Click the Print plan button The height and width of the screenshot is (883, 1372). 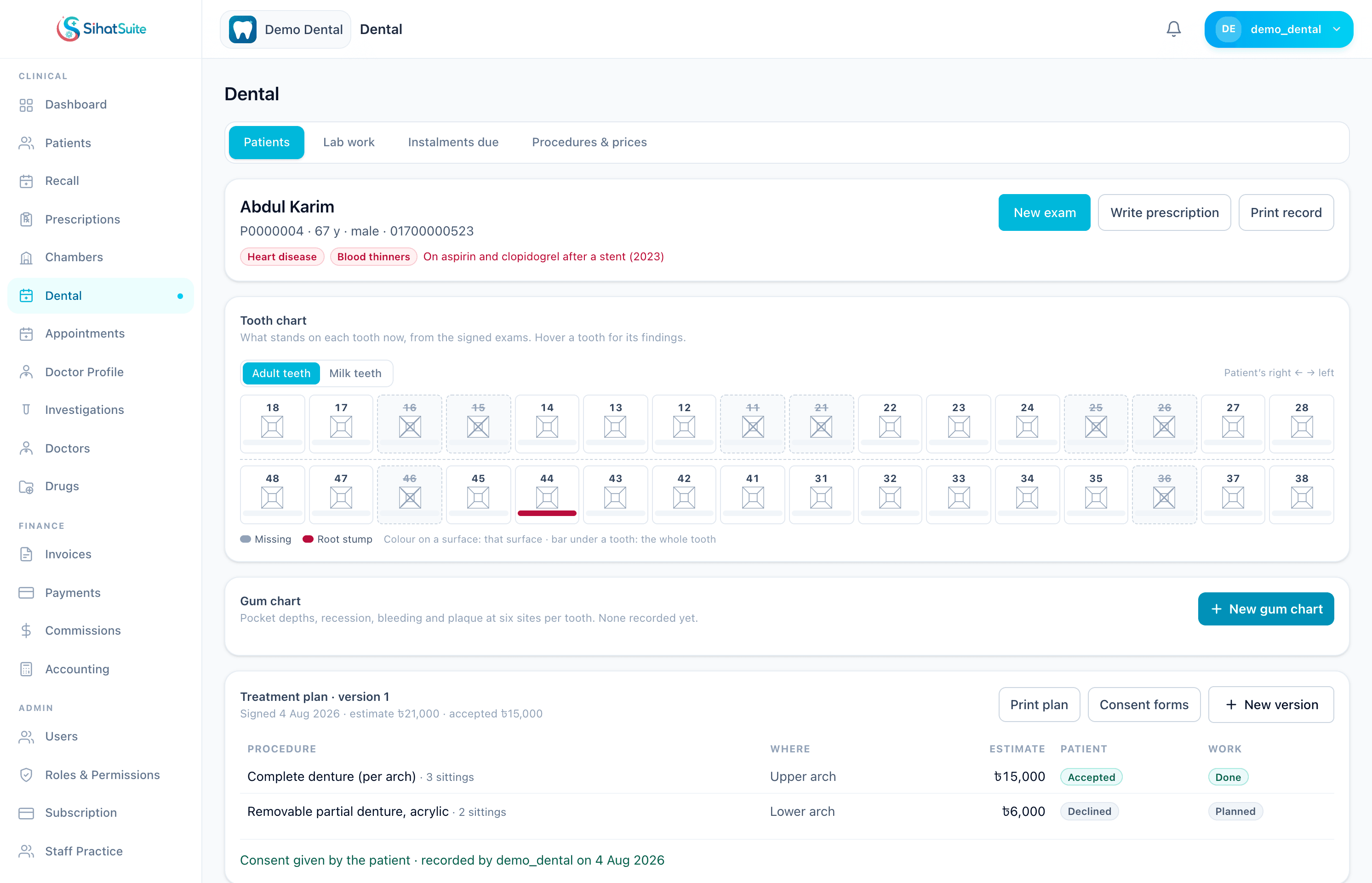[x=1039, y=705]
